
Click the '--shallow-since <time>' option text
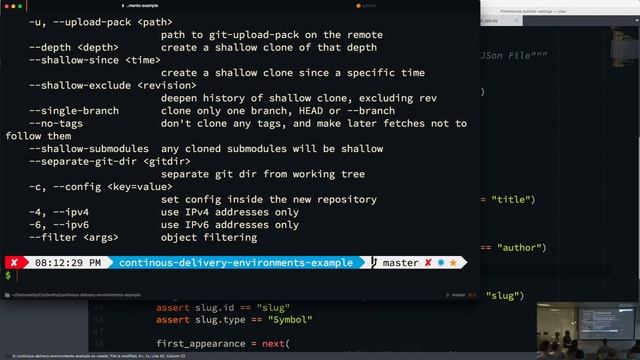coord(94,60)
